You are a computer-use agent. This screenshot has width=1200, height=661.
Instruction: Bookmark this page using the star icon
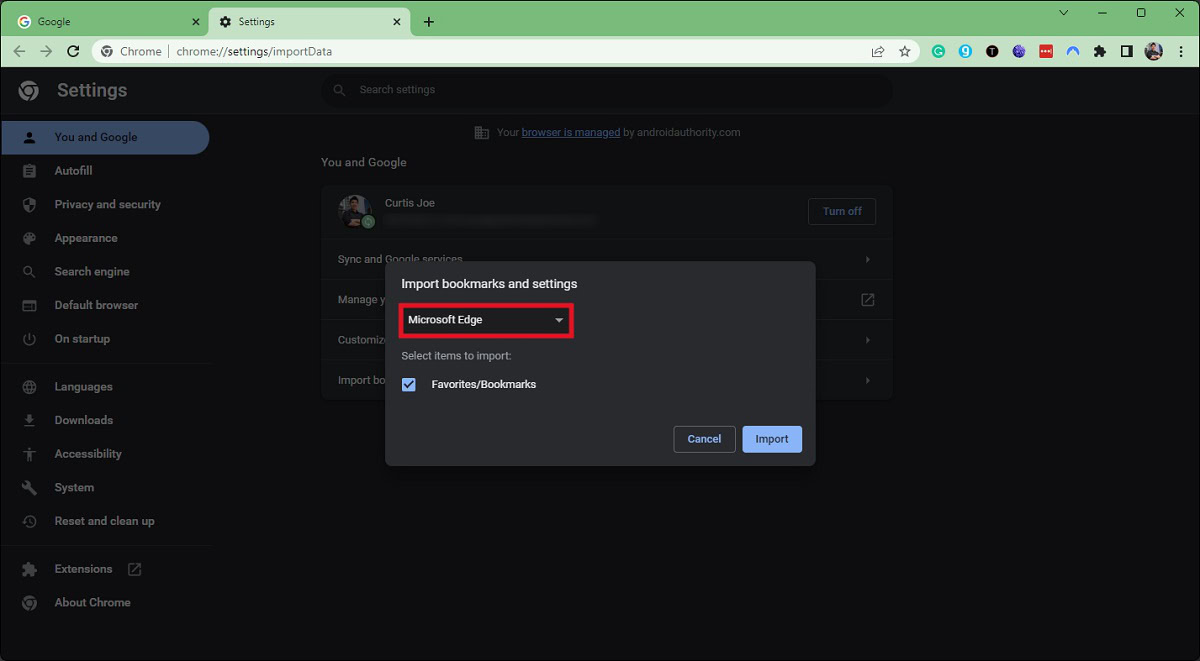click(x=905, y=51)
